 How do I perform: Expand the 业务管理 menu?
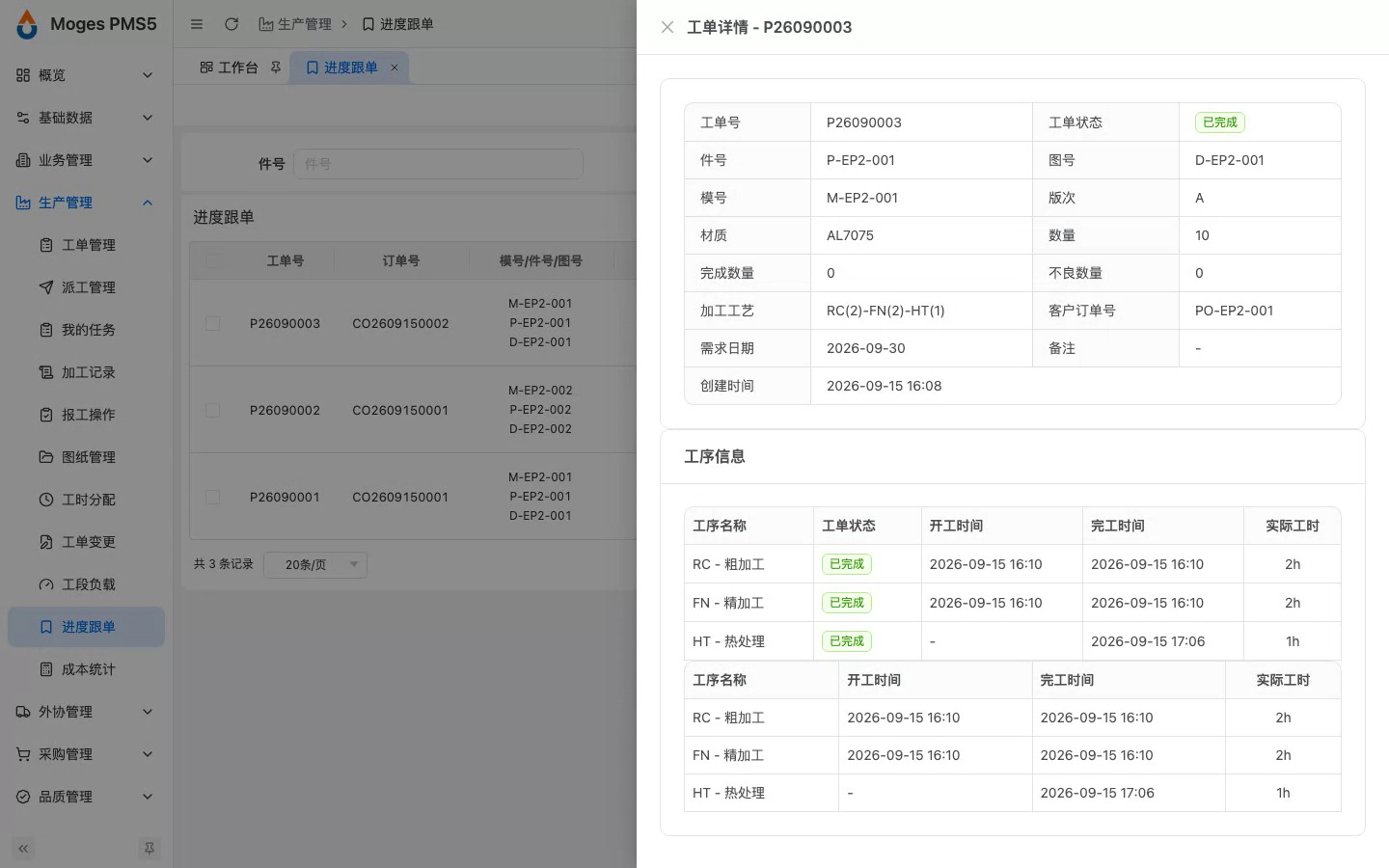(x=86, y=160)
